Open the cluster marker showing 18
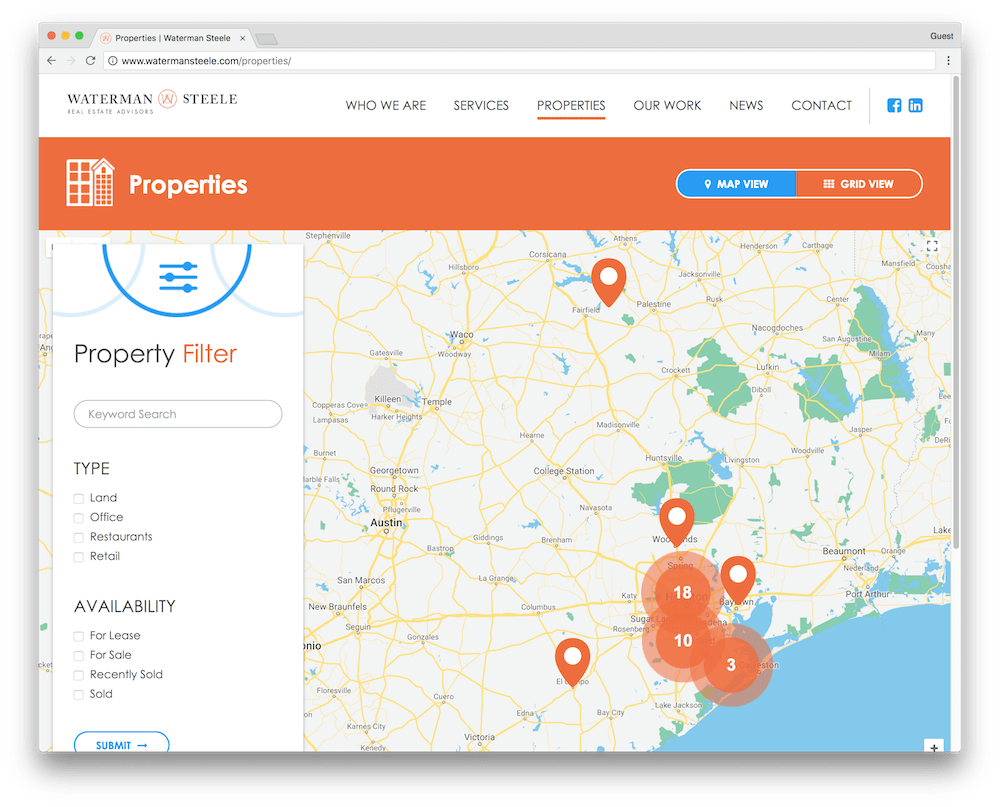This screenshot has width=1000, height=807. pos(682,593)
